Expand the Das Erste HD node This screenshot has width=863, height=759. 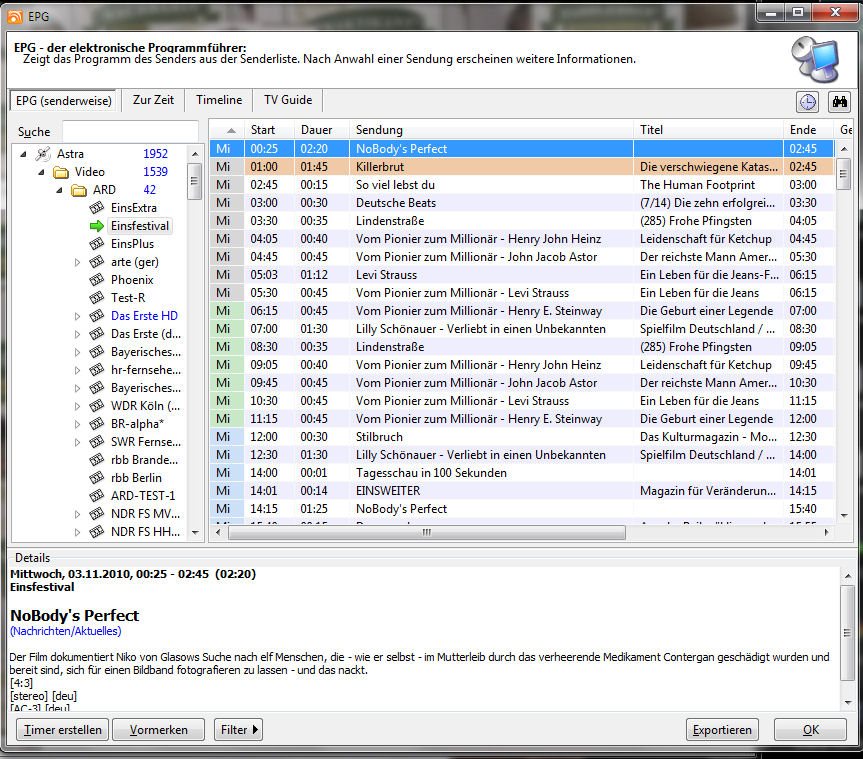point(78,316)
